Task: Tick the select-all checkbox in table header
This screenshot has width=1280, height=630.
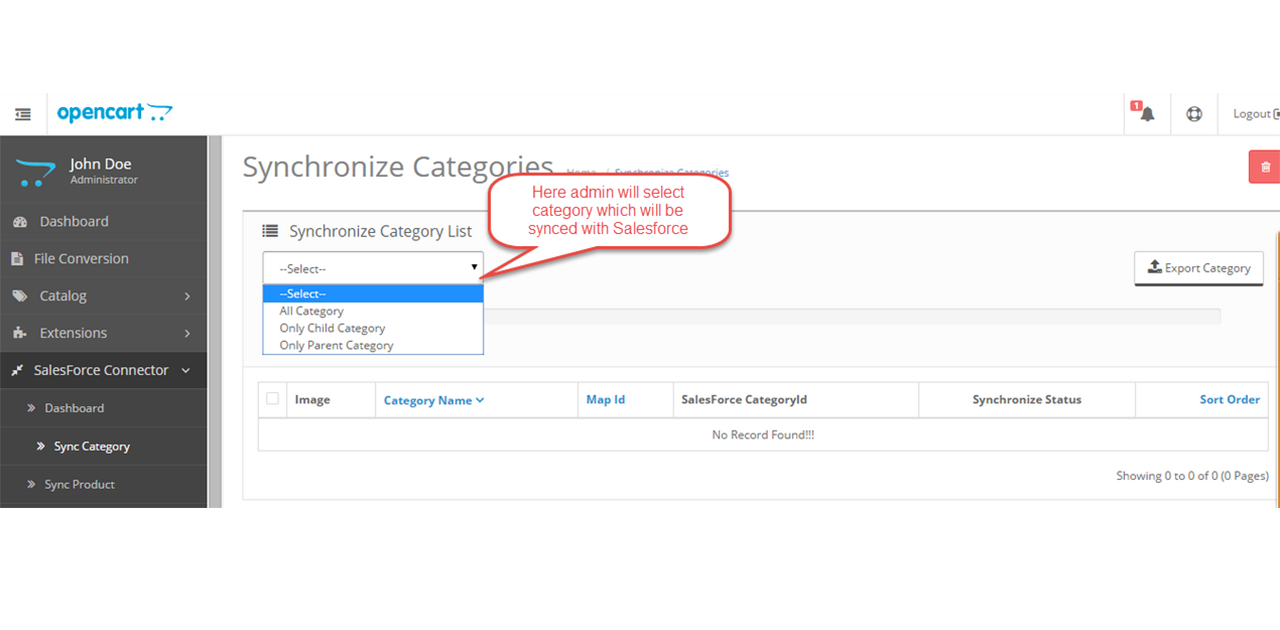Action: point(273,399)
